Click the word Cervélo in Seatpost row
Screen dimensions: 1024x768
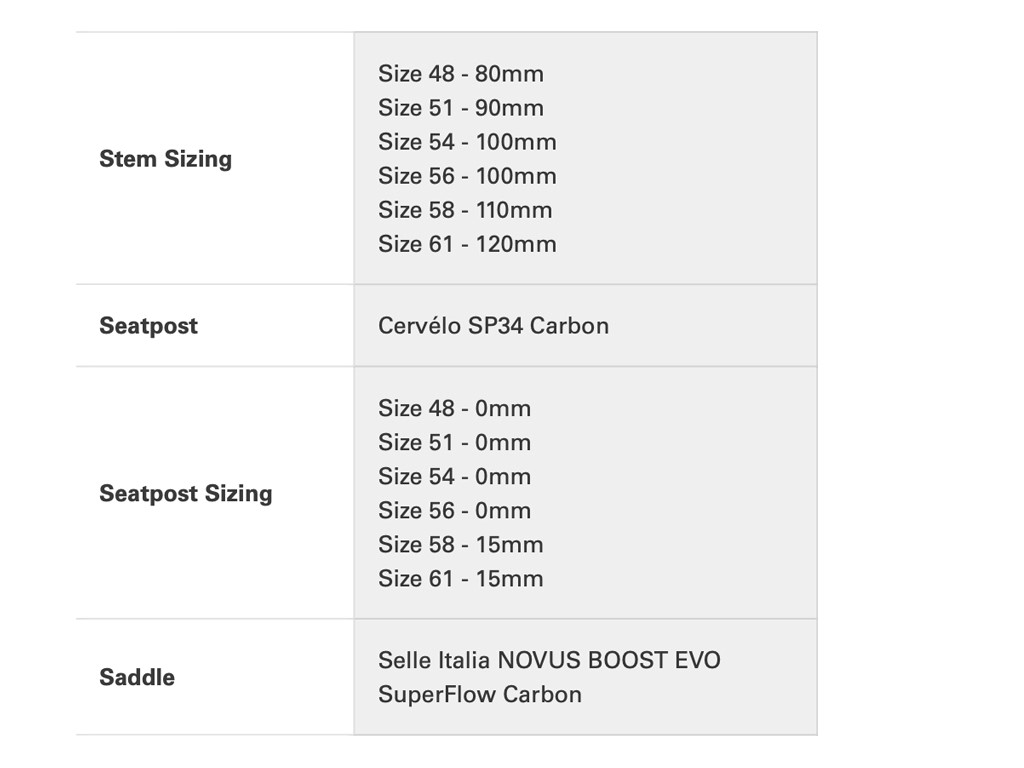420,326
